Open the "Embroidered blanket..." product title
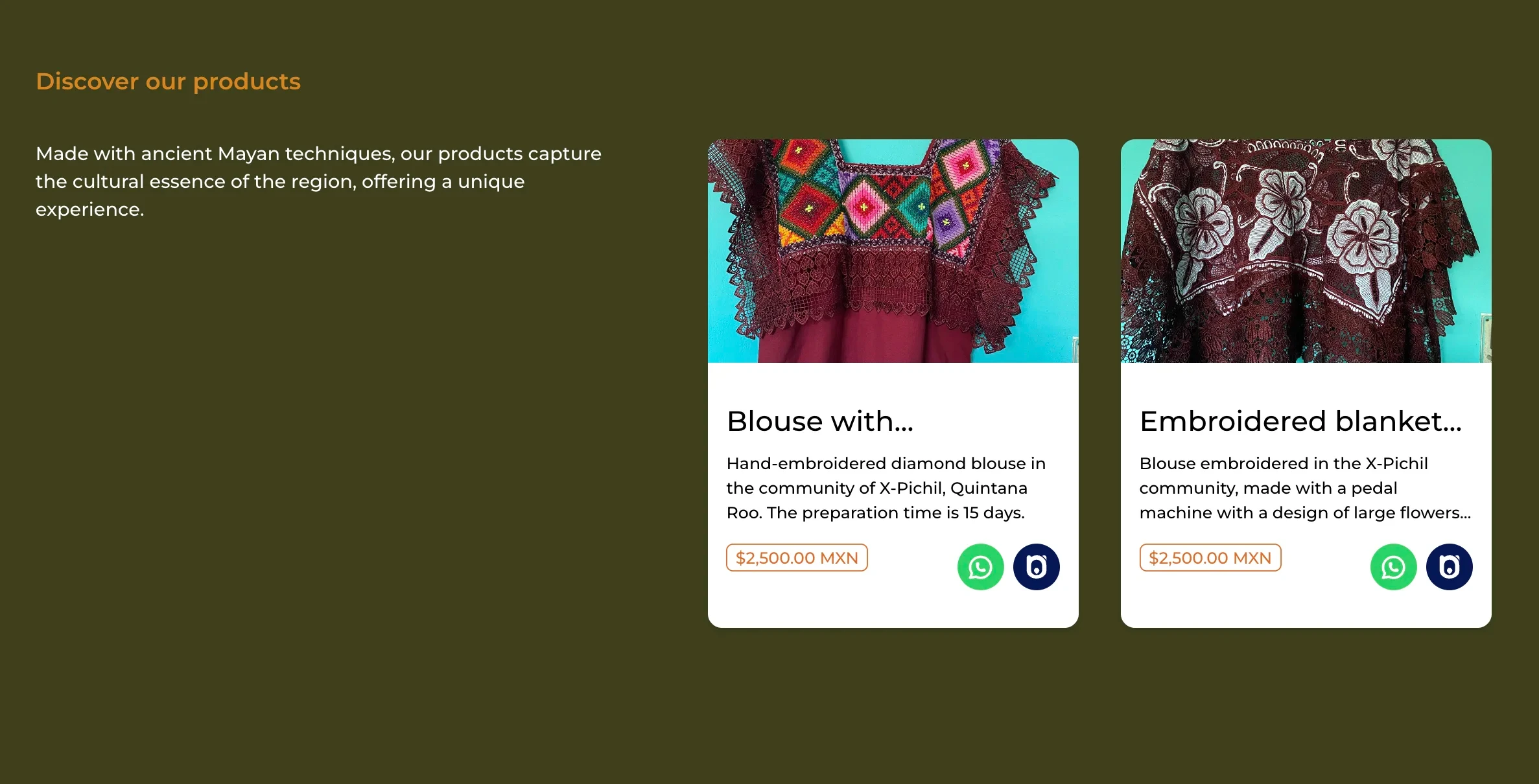The width and height of the screenshot is (1539, 784). (1300, 421)
